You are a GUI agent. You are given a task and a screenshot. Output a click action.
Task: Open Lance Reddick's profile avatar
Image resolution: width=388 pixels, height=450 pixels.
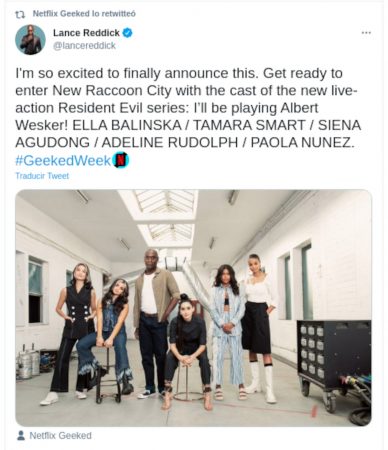tap(30, 40)
